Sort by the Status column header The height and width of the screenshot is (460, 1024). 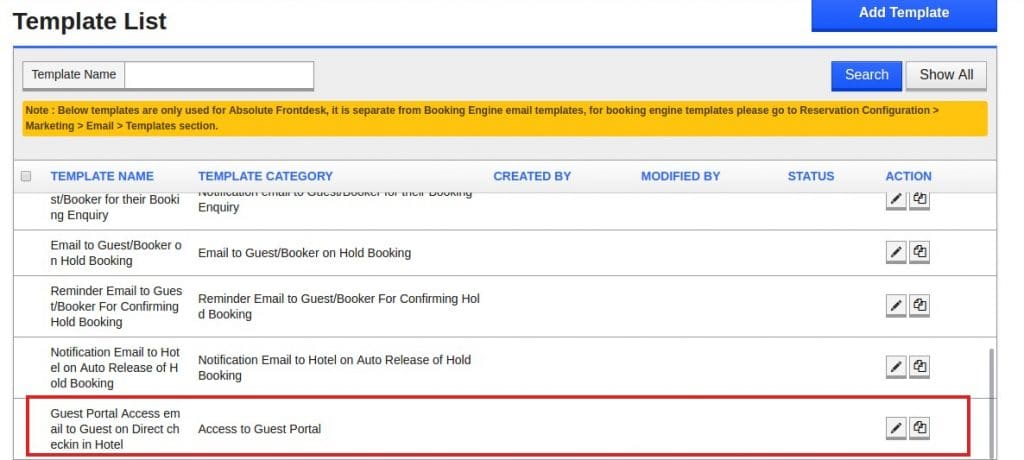(810, 176)
